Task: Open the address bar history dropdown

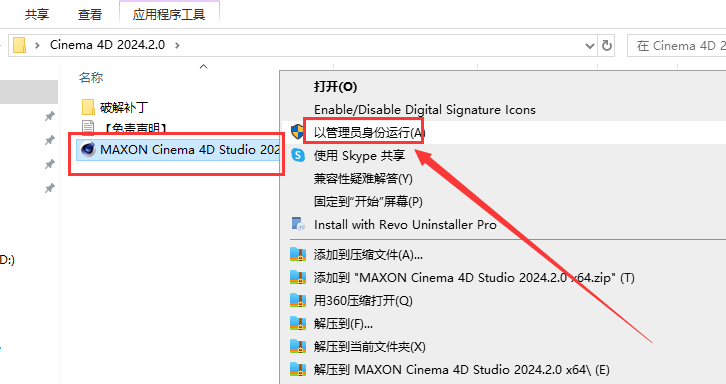Action: 589,46
